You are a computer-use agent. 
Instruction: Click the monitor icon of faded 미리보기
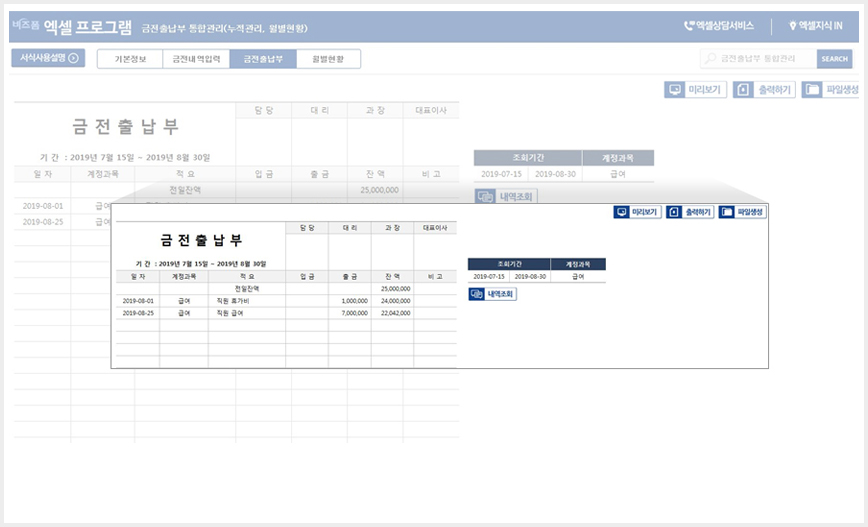point(675,90)
